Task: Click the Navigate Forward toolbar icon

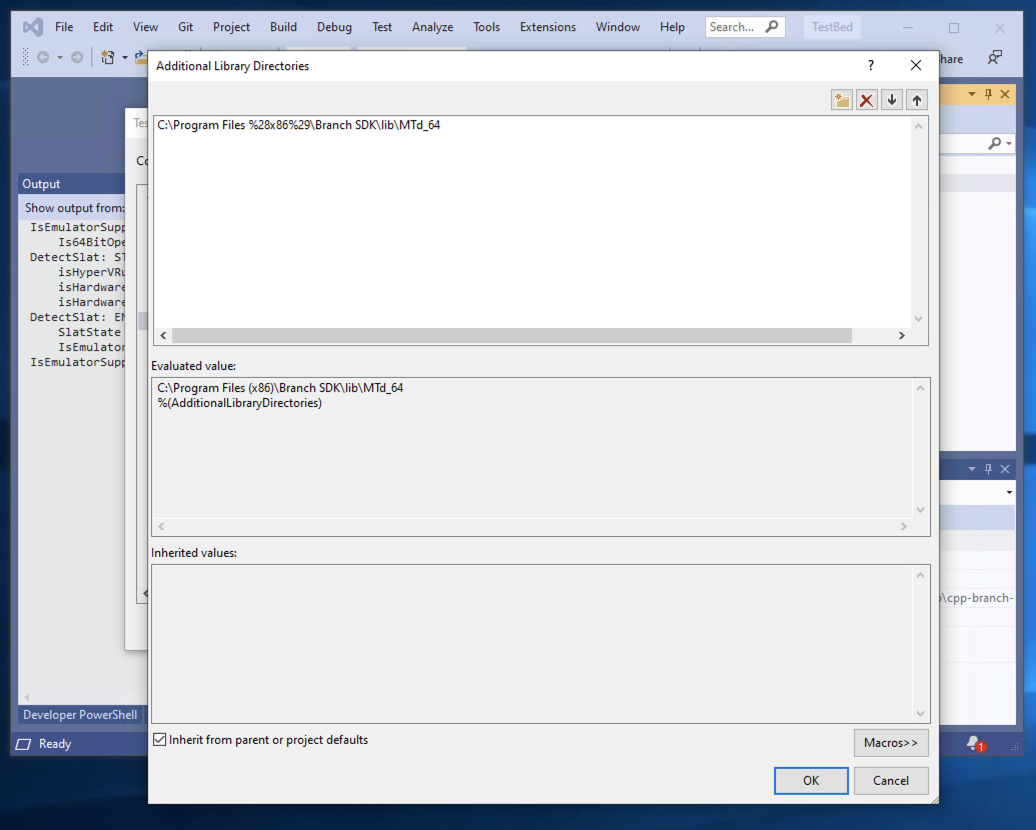Action: click(77, 57)
